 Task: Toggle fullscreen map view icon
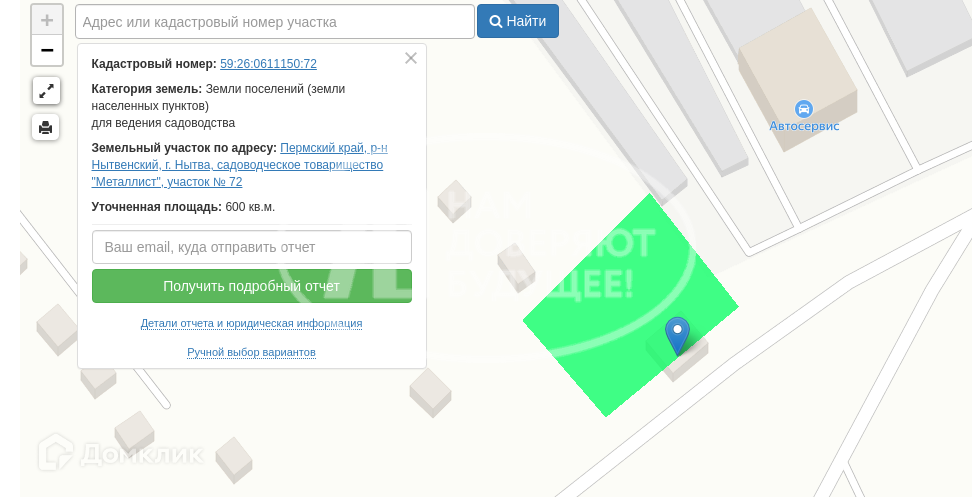46,92
